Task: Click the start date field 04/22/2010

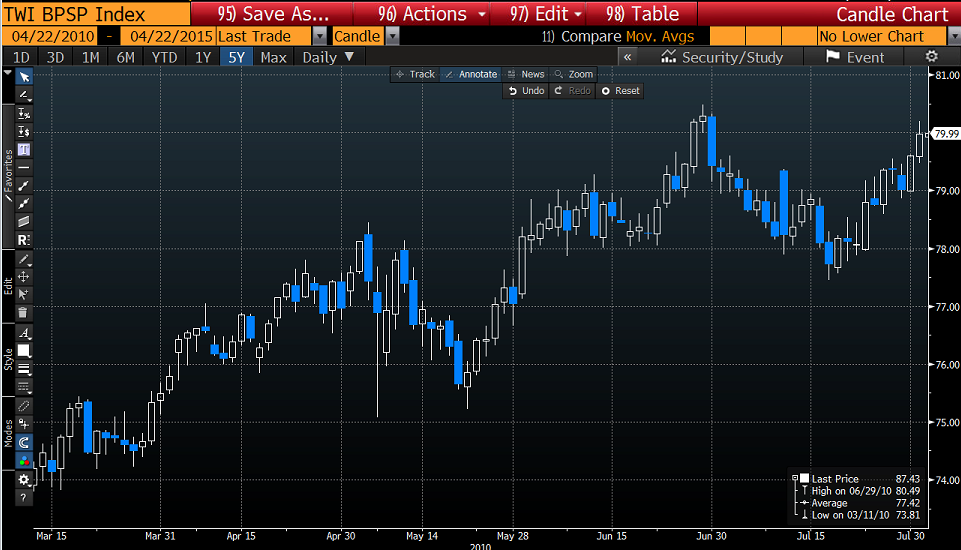Action: [x=53, y=36]
